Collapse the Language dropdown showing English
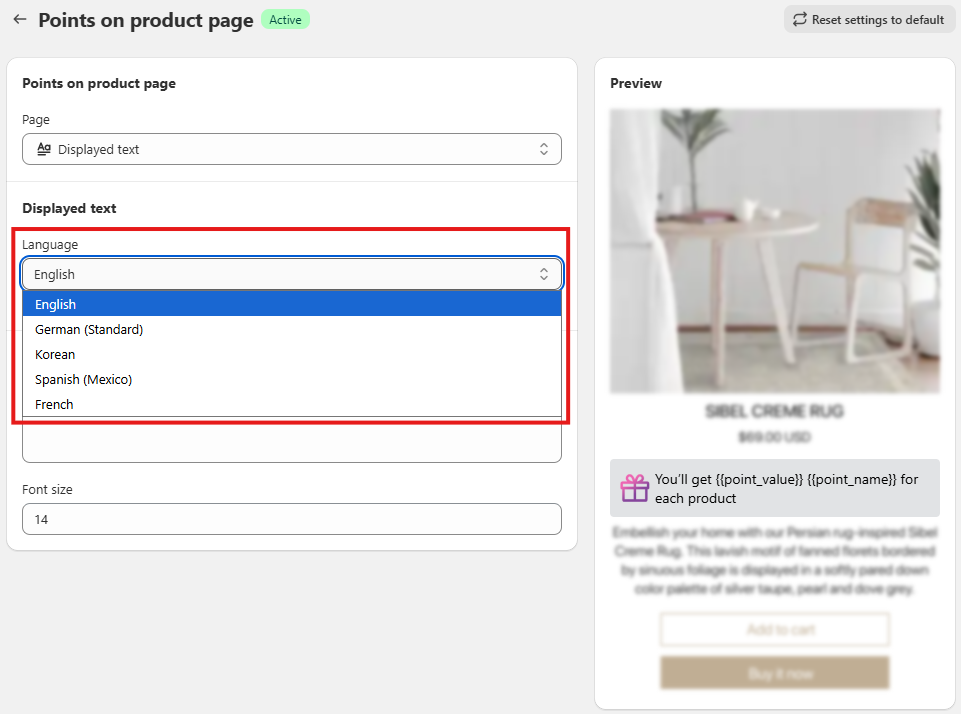This screenshot has height=714, width=961. (291, 274)
